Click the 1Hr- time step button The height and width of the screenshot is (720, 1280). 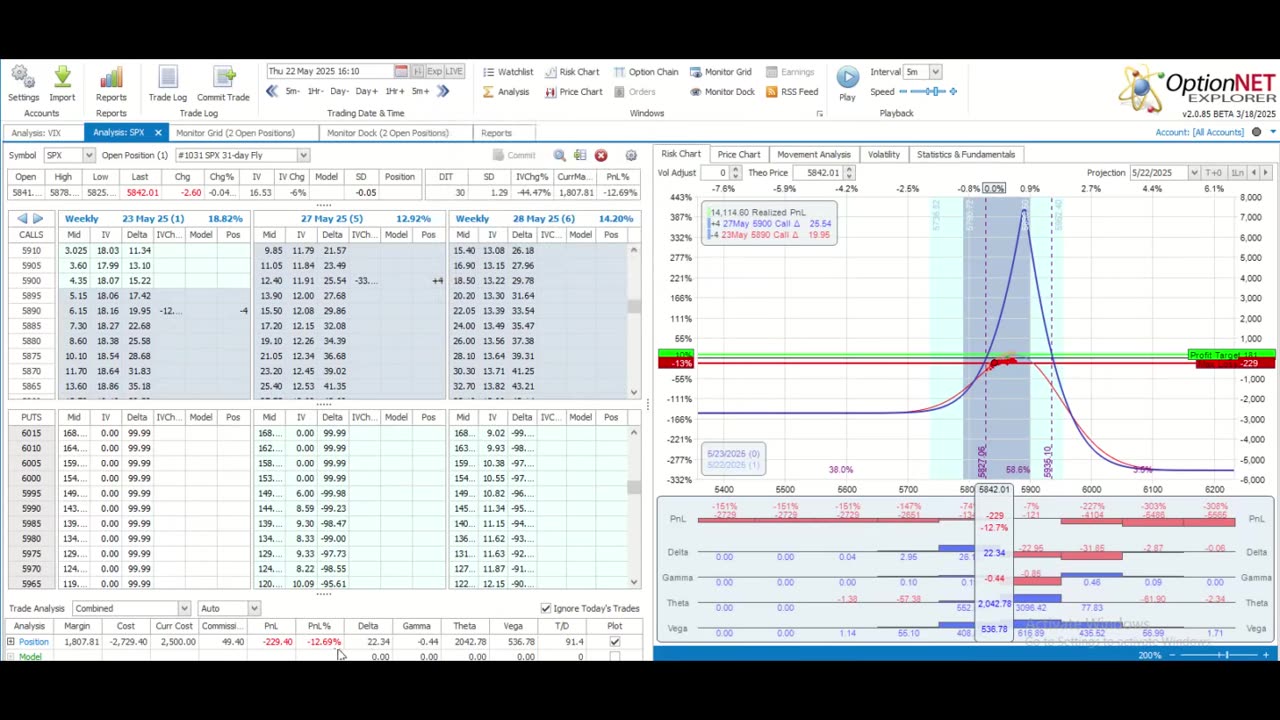(x=315, y=91)
